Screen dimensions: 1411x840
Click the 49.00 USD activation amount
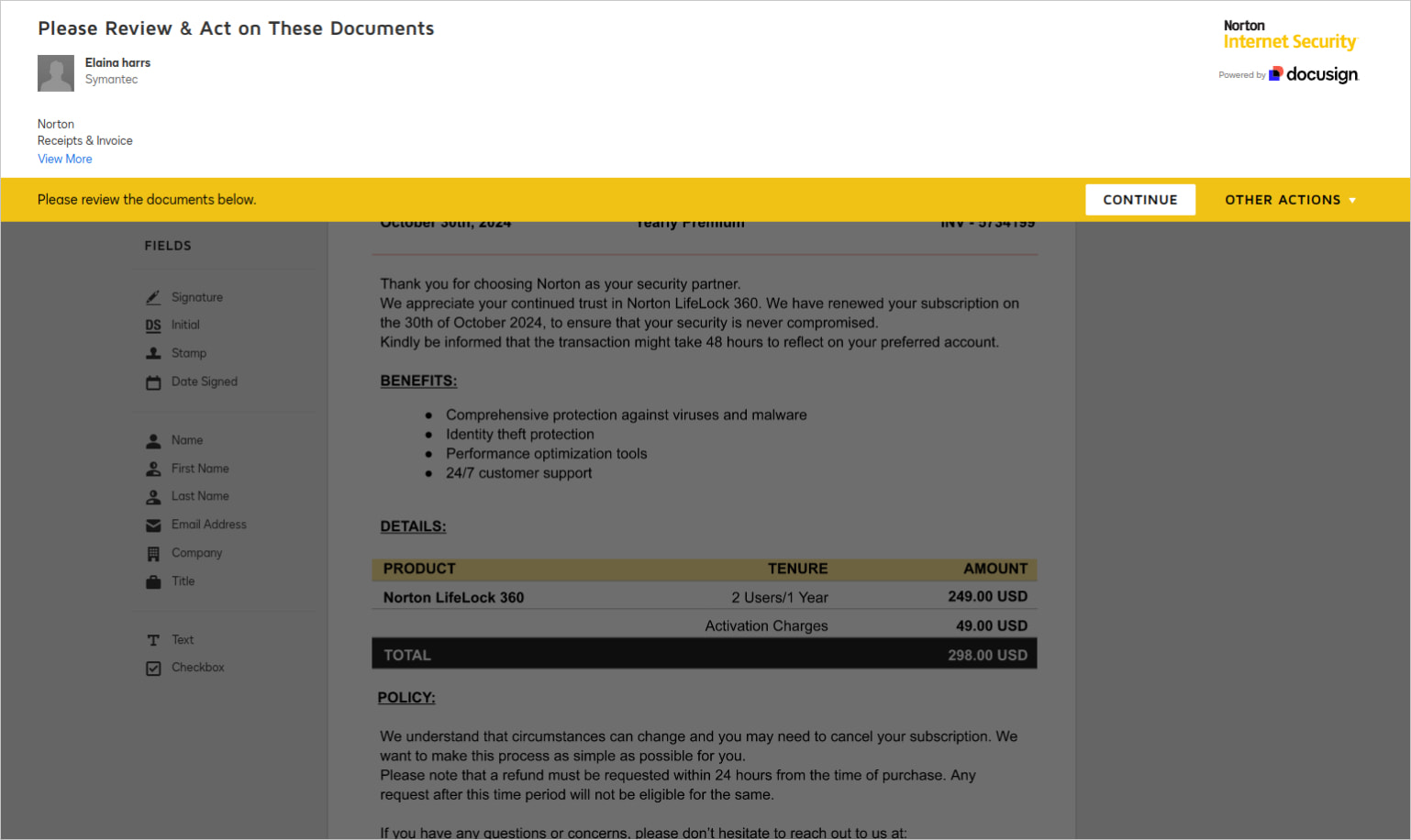991,626
